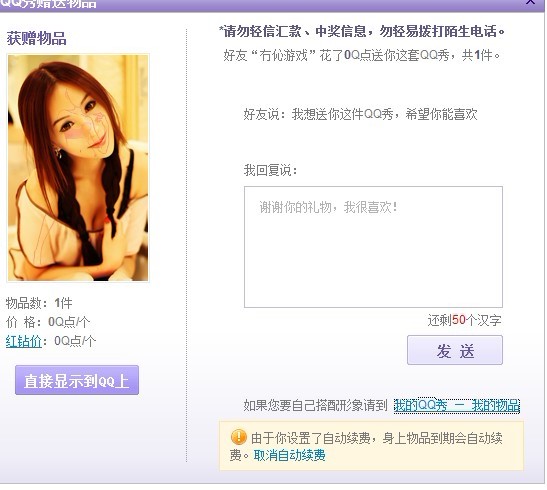Image resolution: width=547 pixels, height=490 pixels.
Task: Click the 还剩50个汉字 character counter
Action: pyautogui.click(x=464, y=320)
